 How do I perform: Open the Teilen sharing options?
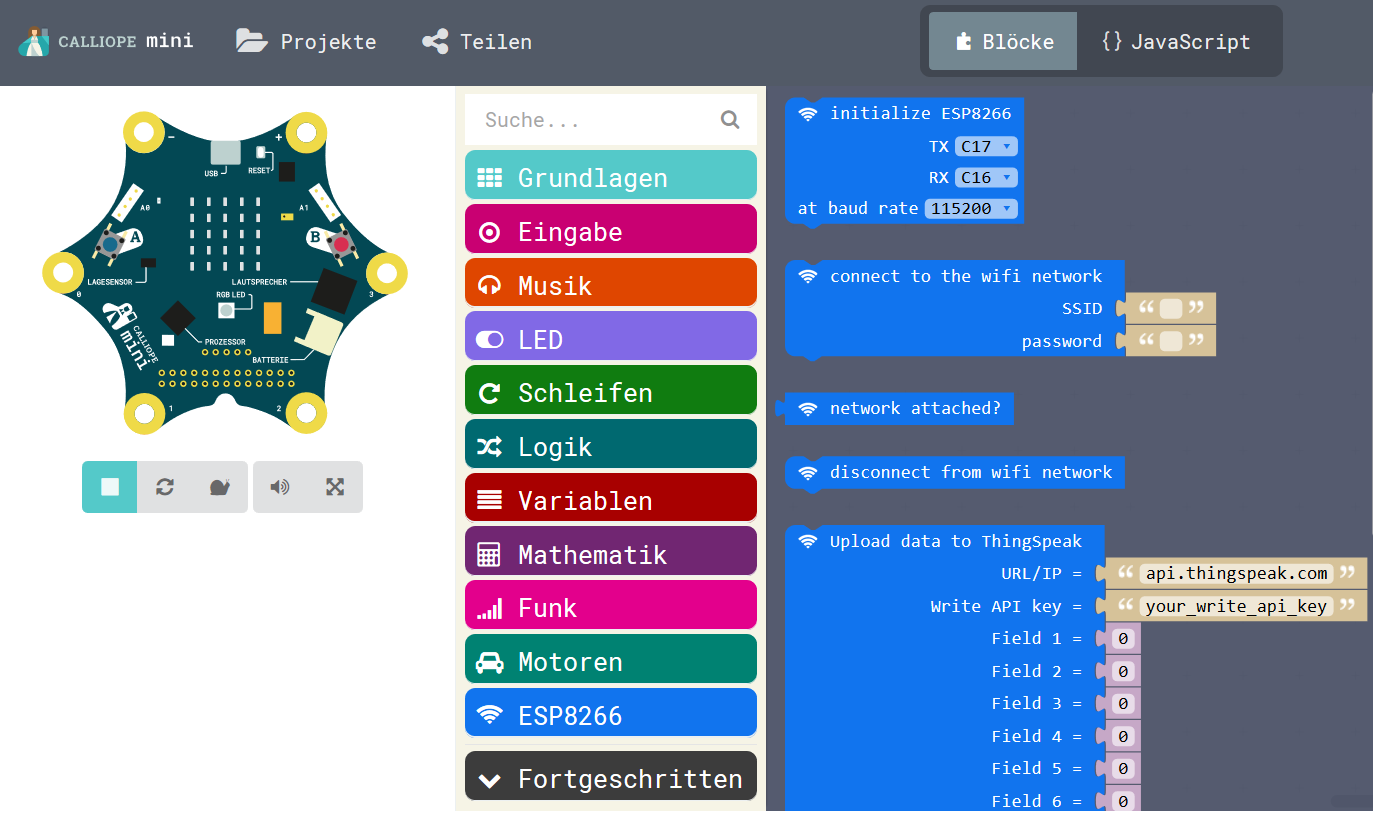coord(476,41)
